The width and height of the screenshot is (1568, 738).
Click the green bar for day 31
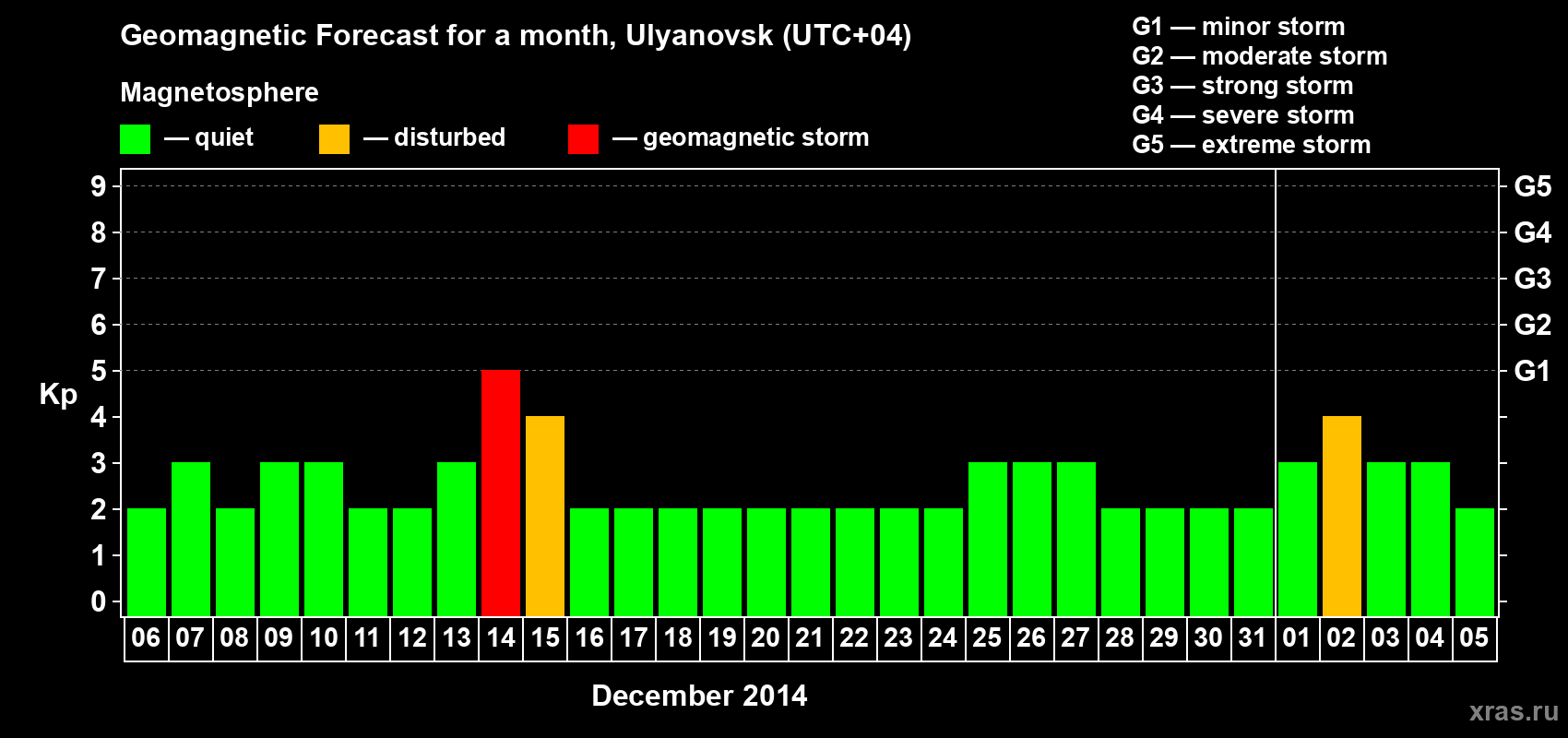[1253, 563]
